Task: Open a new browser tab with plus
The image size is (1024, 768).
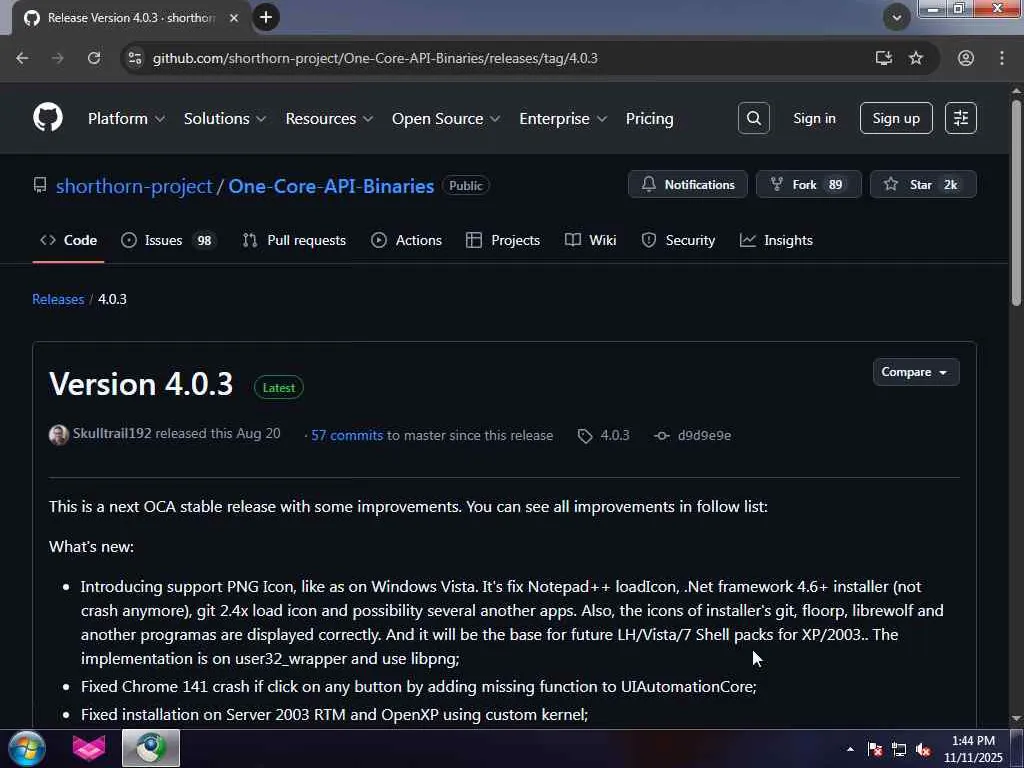Action: [266, 18]
